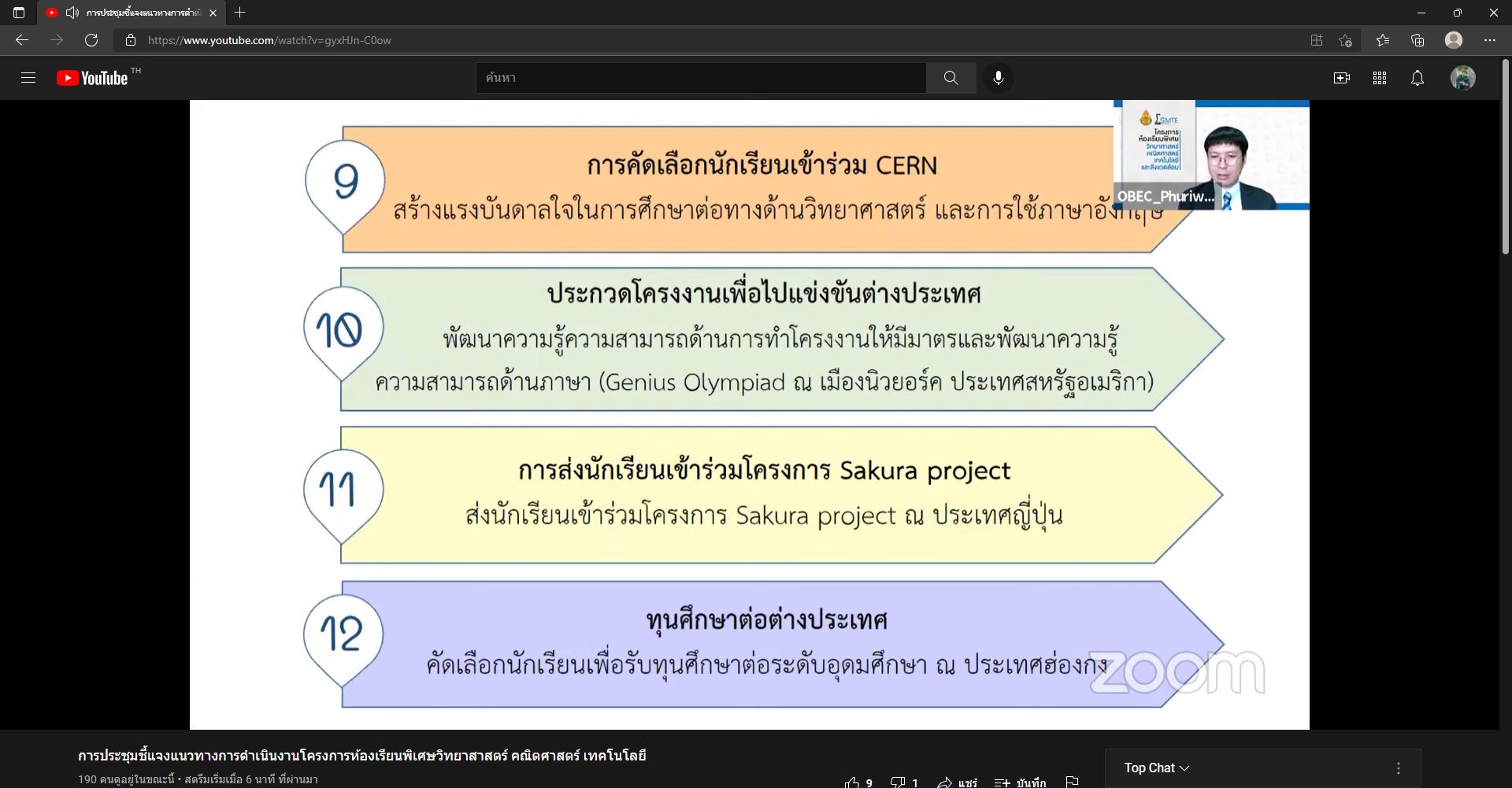1512x788 pixels.
Task: Open the browser profile icon
Action: (1454, 40)
